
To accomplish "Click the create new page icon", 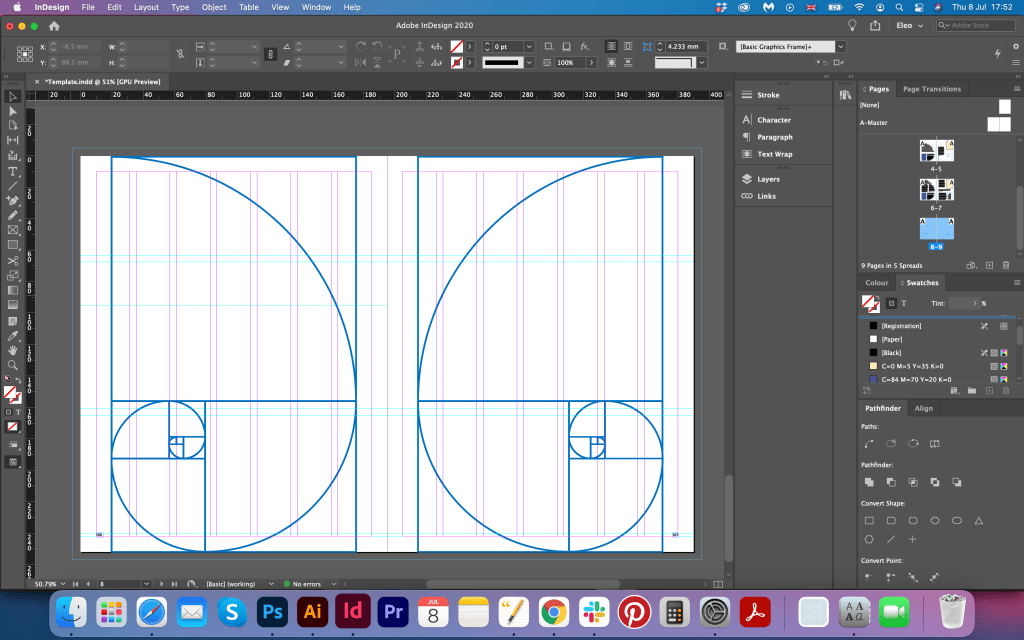I will coord(989,265).
